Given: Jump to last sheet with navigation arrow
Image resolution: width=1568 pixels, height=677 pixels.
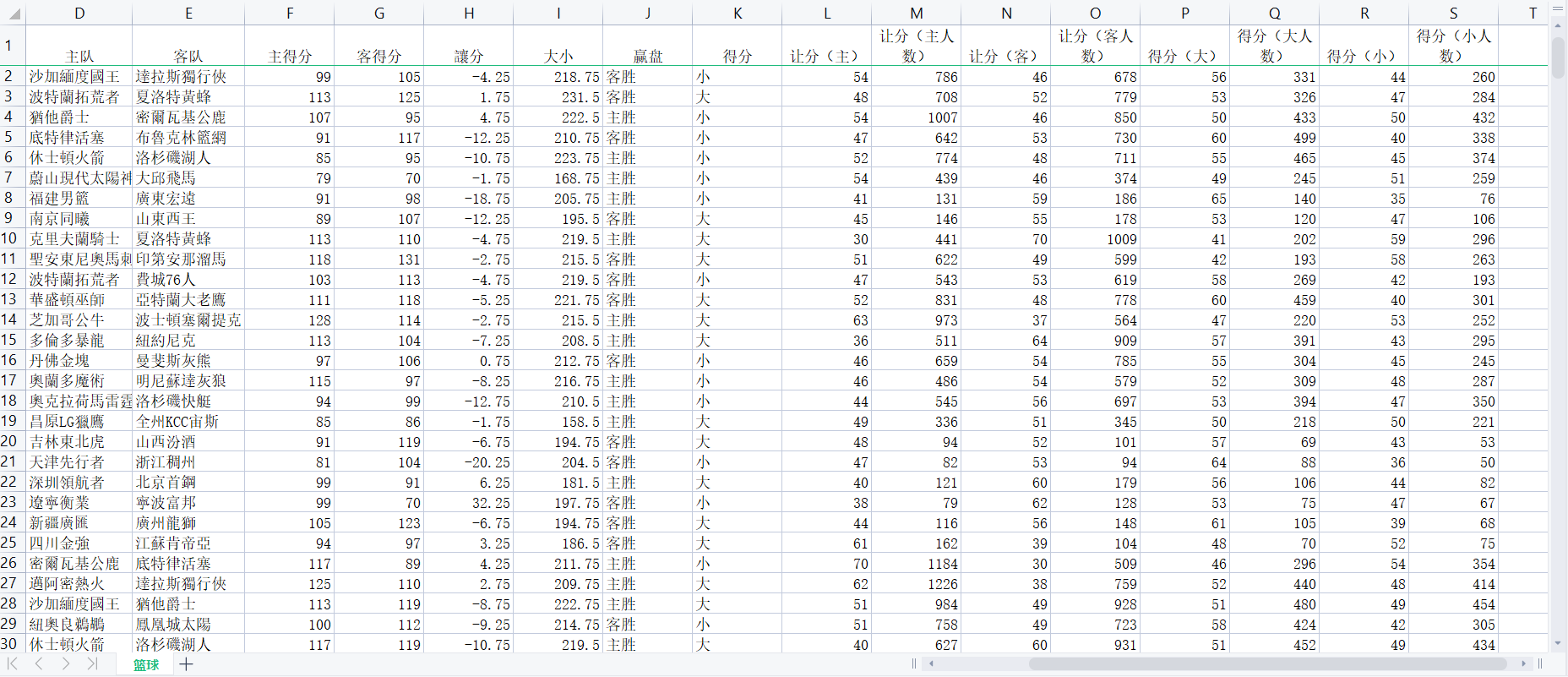Looking at the screenshot, I should point(91,664).
